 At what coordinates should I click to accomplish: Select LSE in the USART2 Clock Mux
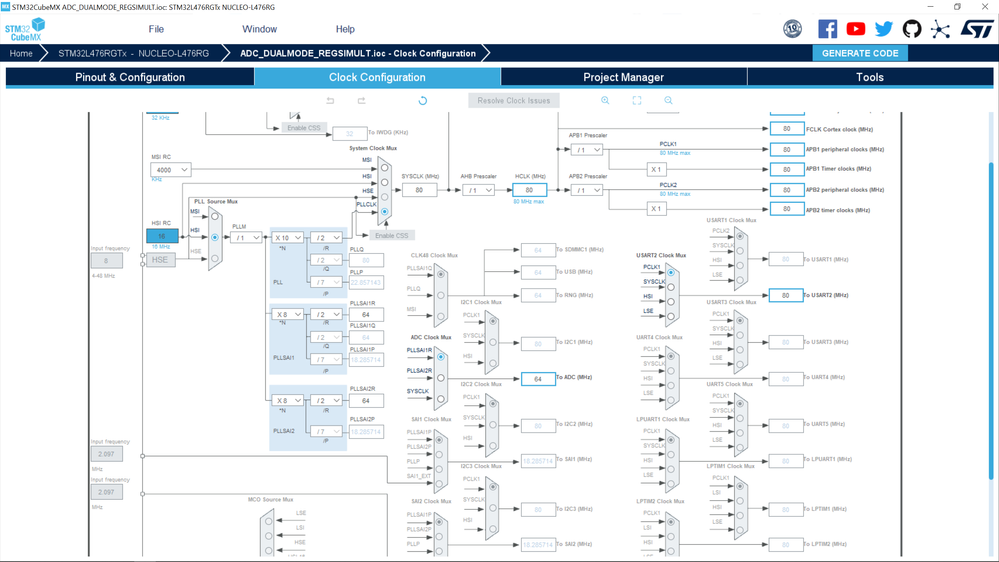[x=671, y=317]
